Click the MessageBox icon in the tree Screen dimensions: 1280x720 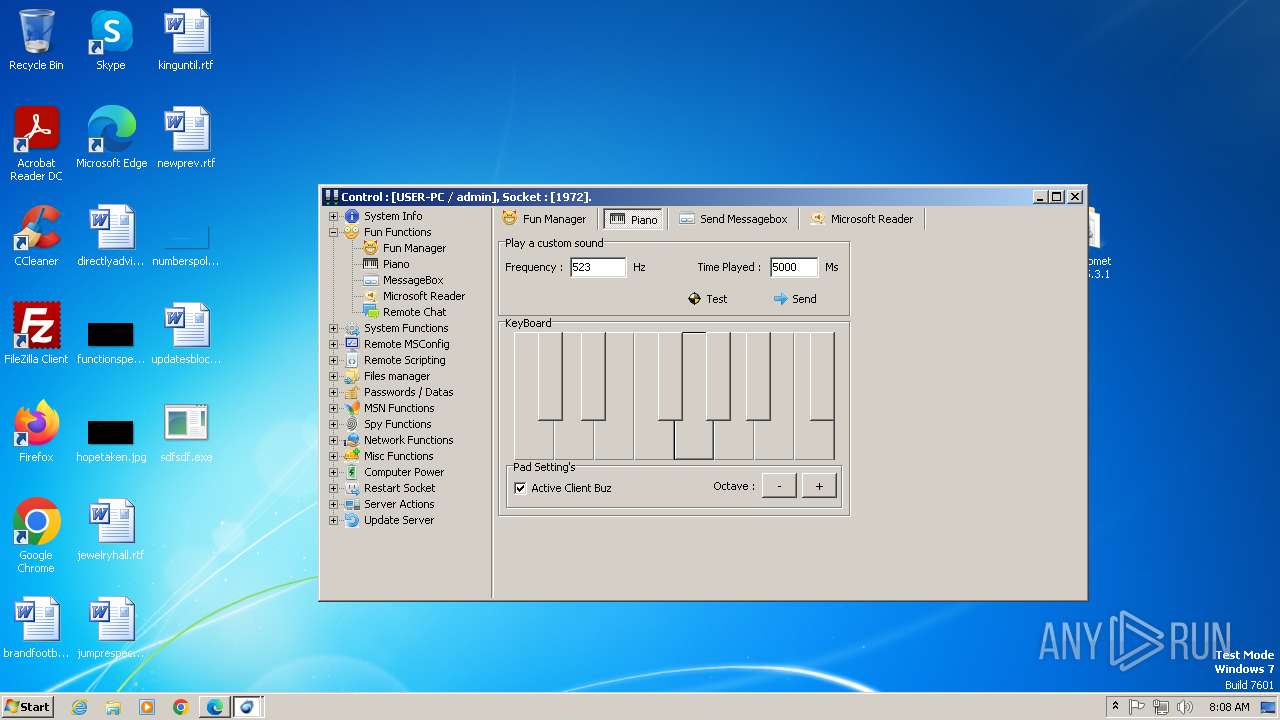371,280
